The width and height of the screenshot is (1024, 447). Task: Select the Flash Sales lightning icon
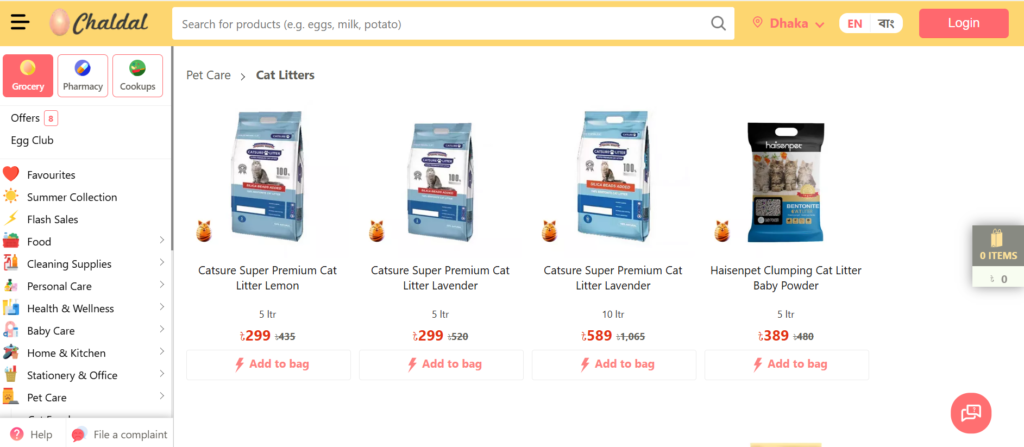click(x=10, y=219)
